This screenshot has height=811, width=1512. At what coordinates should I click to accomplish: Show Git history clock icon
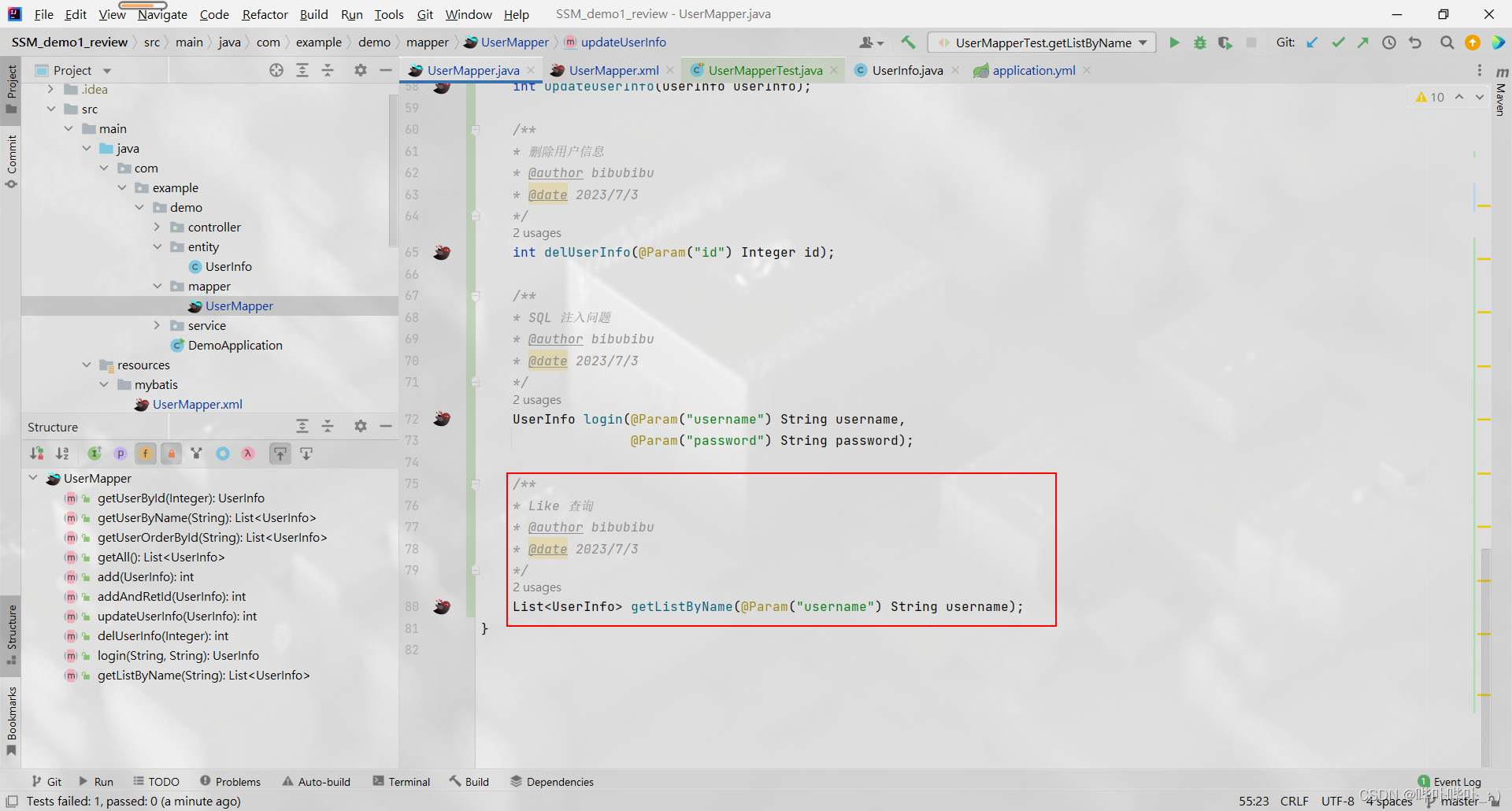click(x=1389, y=43)
